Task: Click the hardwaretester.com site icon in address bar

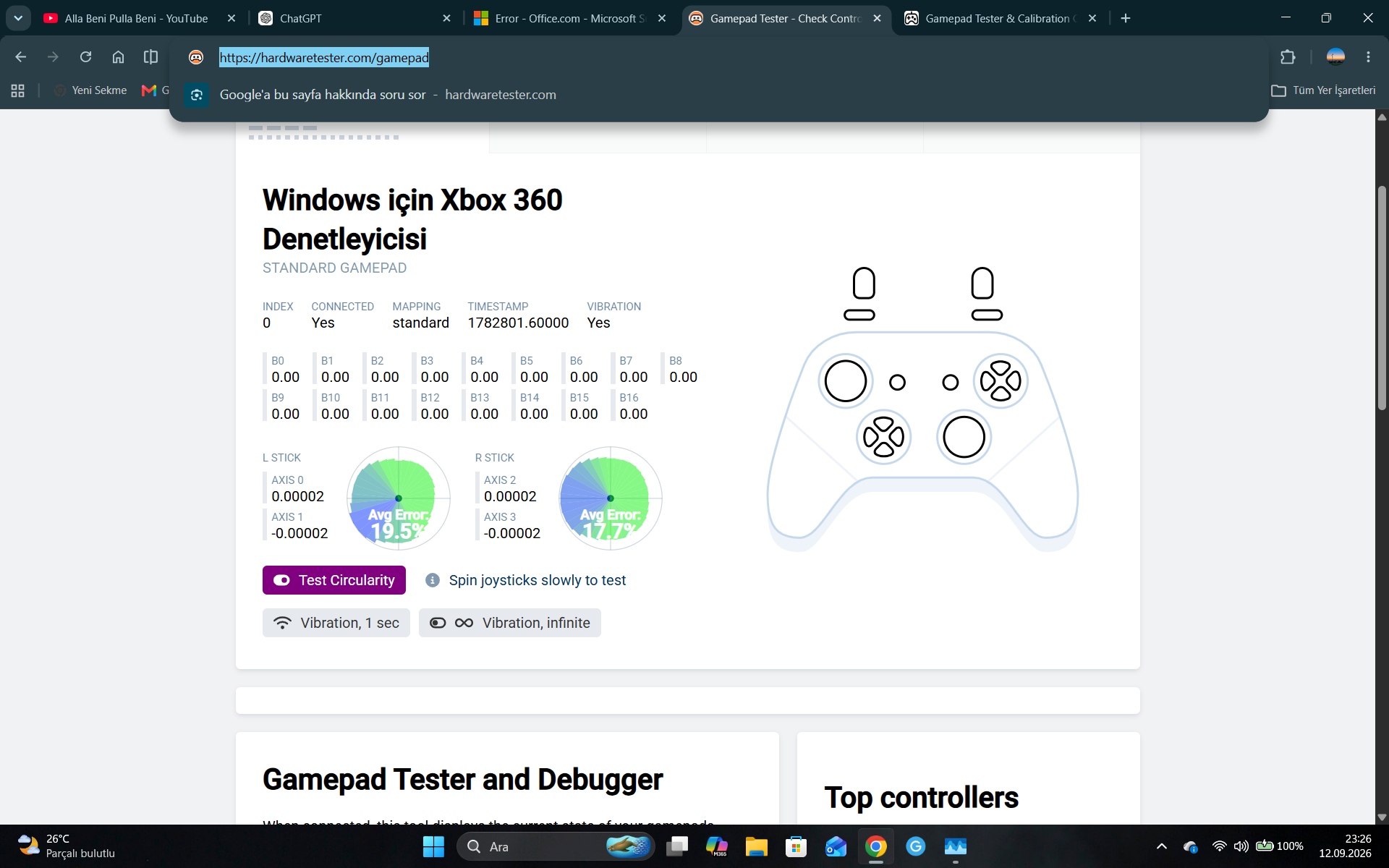Action: [196, 57]
